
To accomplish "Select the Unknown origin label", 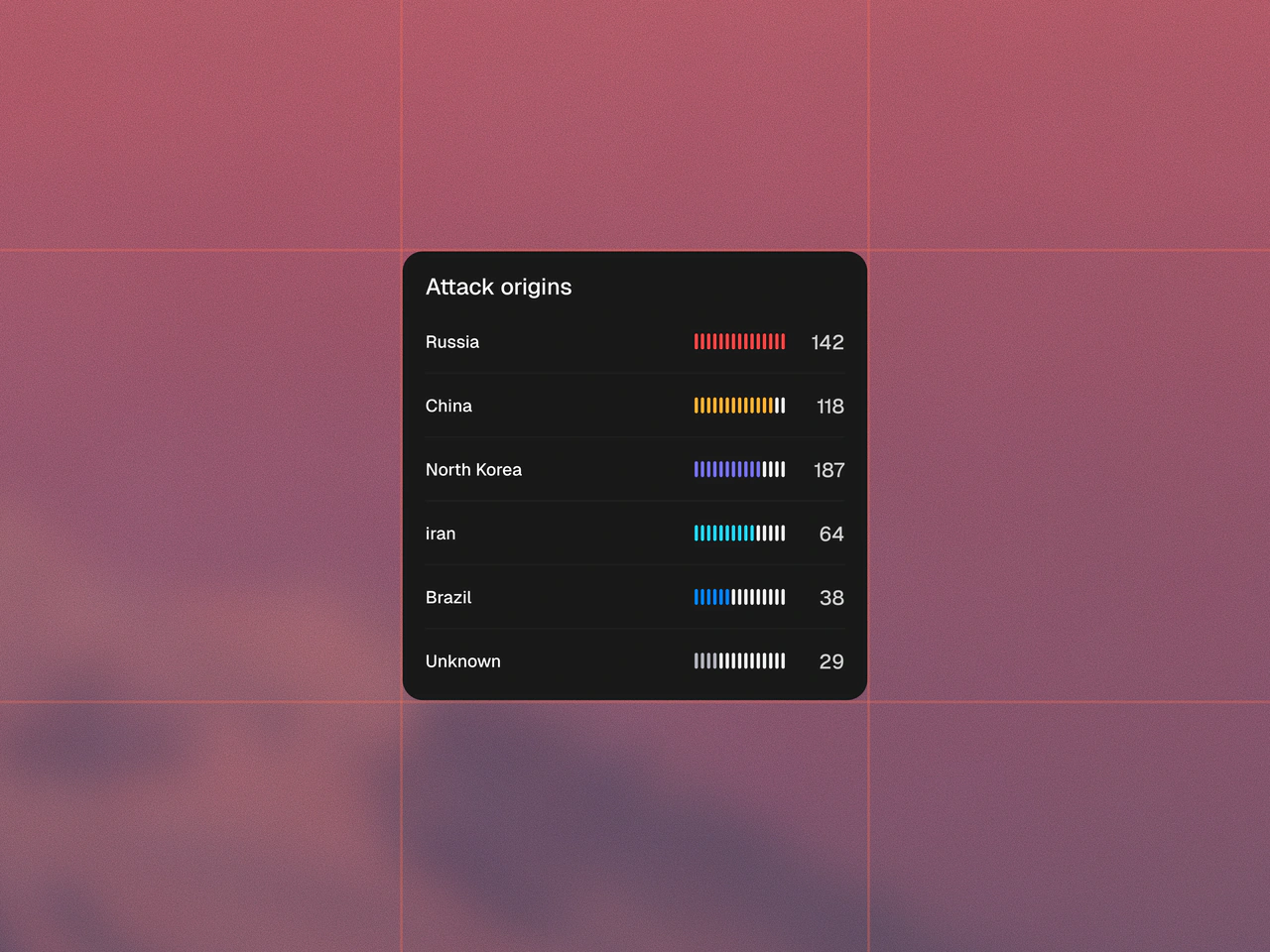I will click(462, 661).
